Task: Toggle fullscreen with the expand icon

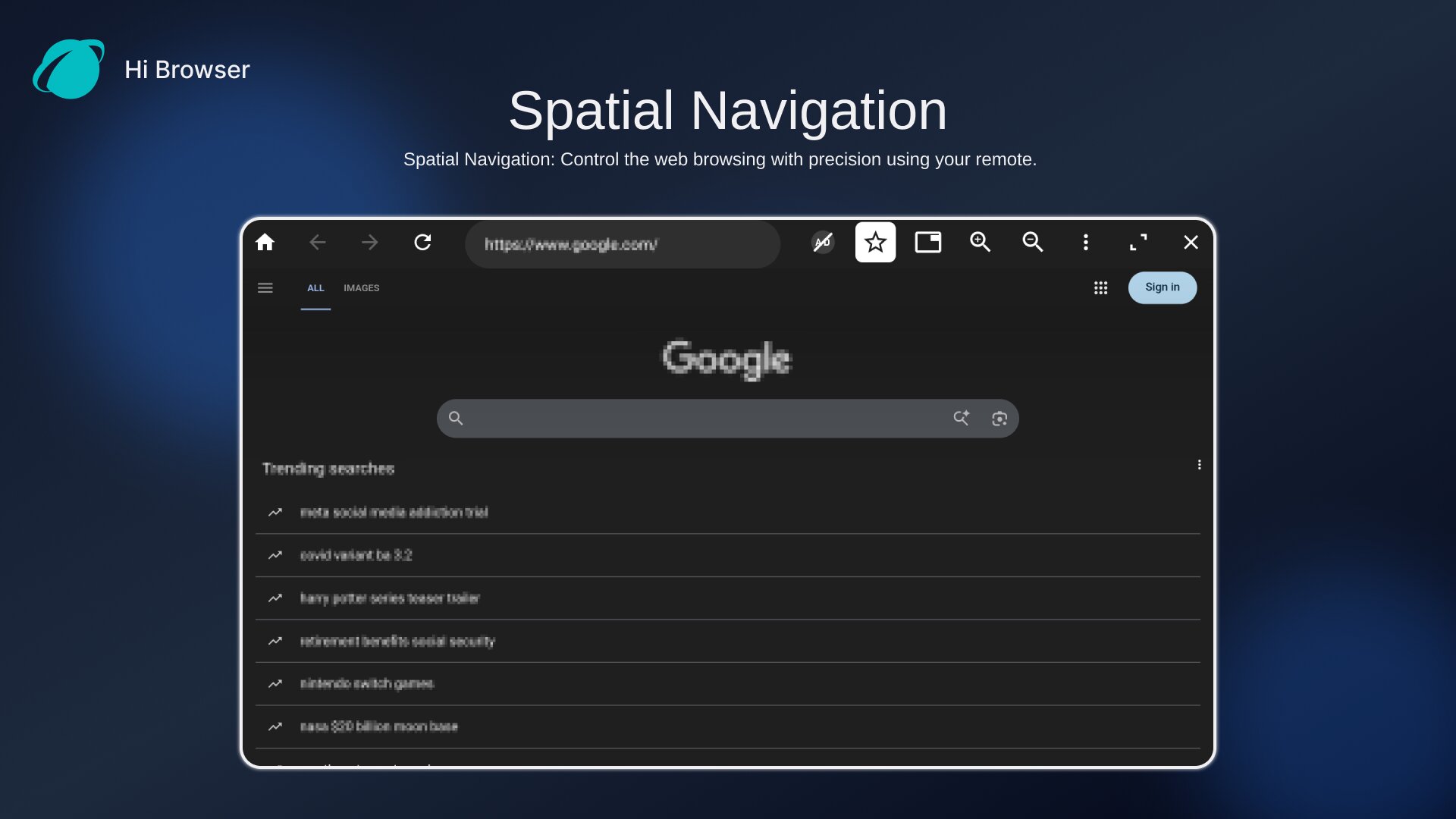Action: pyautogui.click(x=1137, y=243)
